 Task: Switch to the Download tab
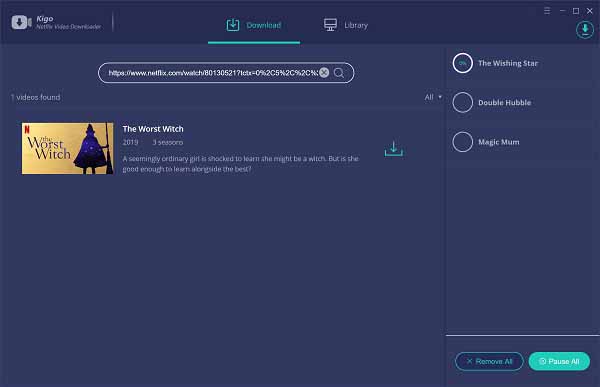coord(254,25)
